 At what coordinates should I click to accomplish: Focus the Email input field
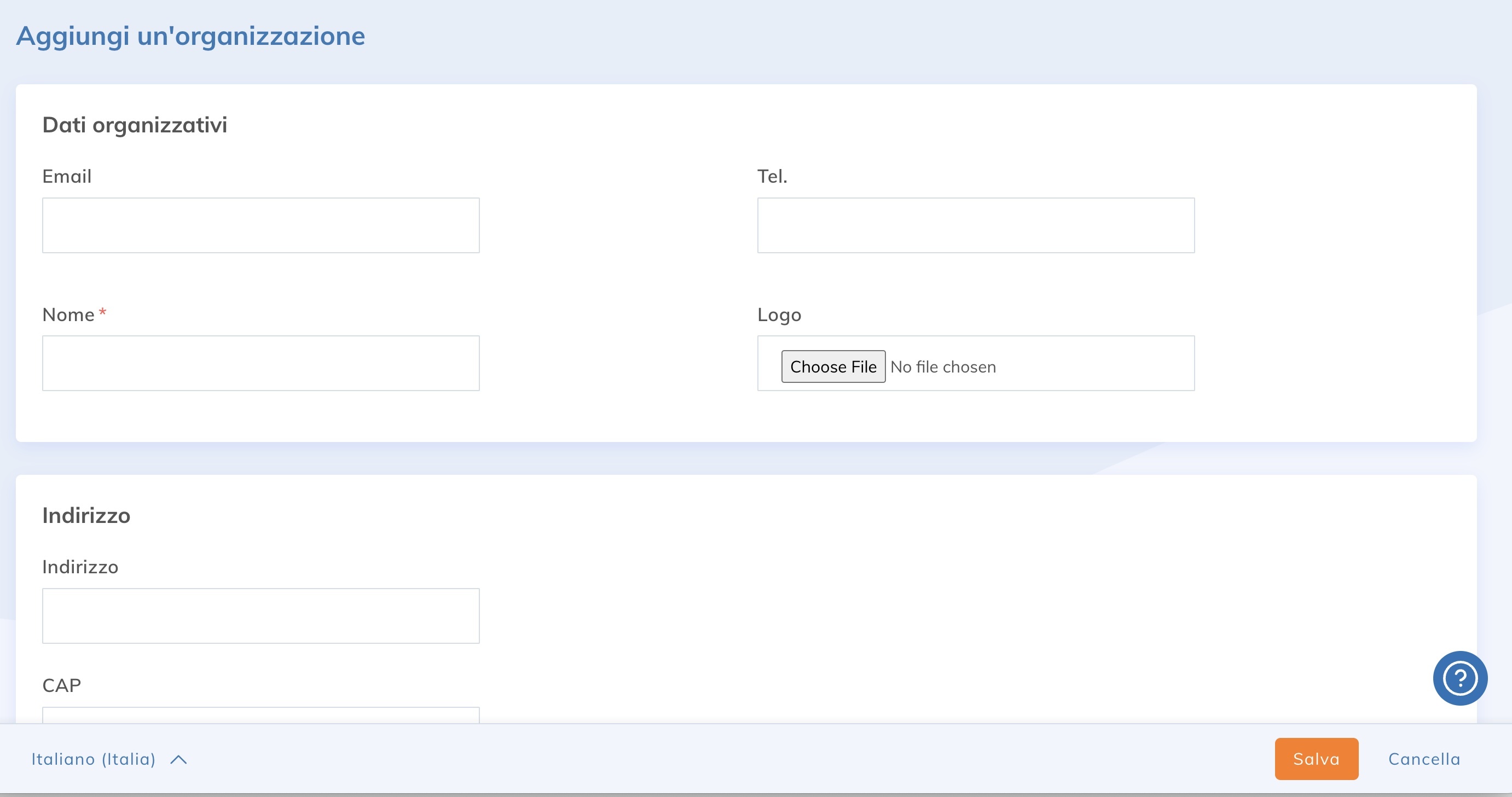pos(260,225)
